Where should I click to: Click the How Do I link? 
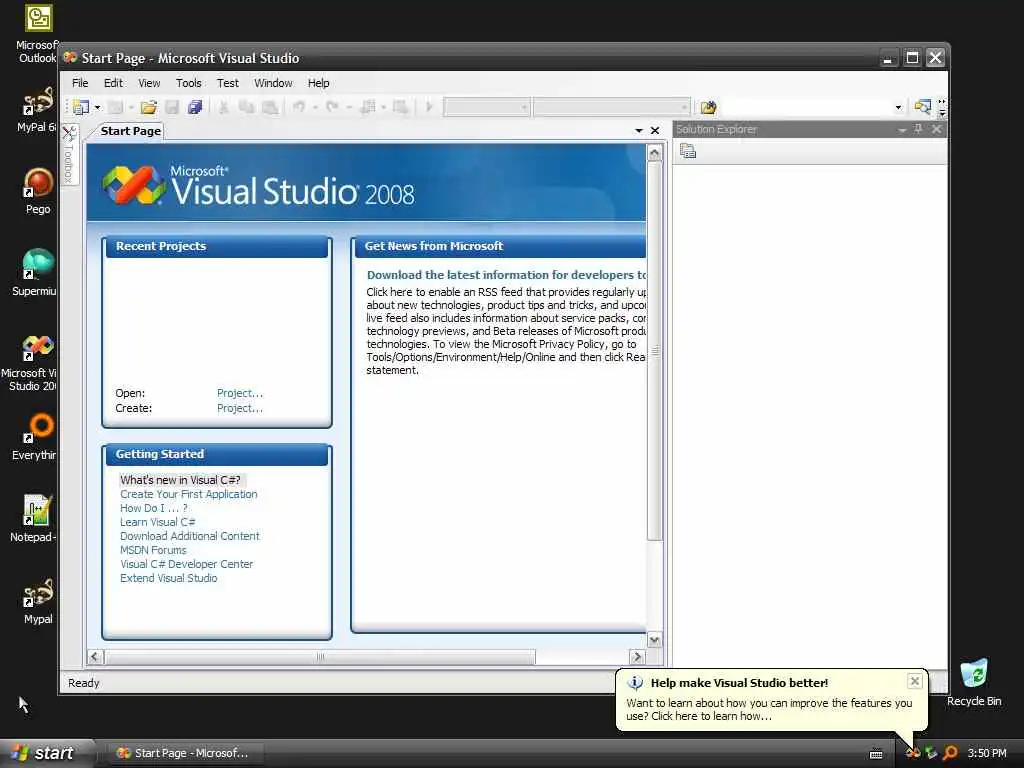click(x=153, y=508)
